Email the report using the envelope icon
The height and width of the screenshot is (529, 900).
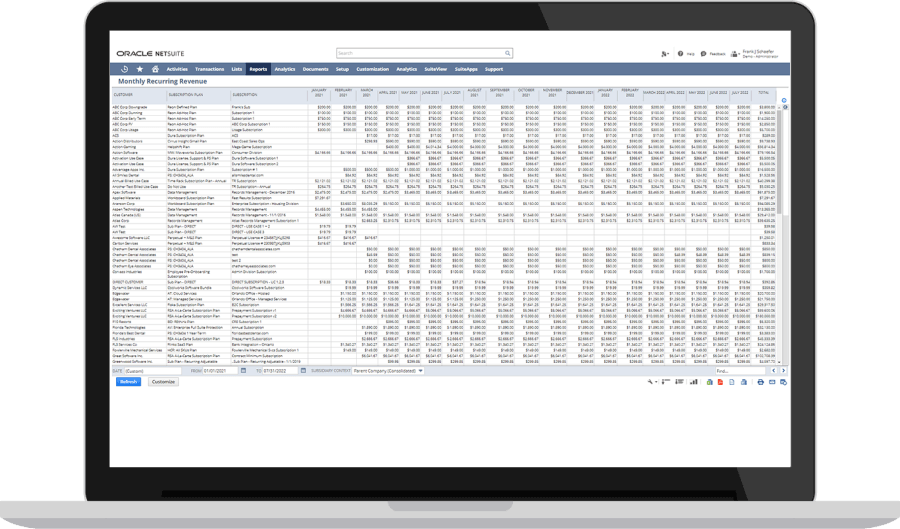pyautogui.click(x=772, y=382)
